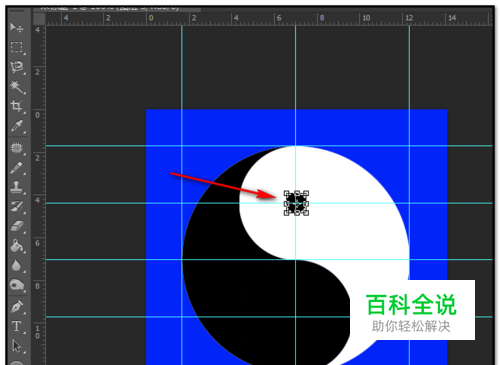Activate the Magic Wand tool
Screen dimensions: 500x365
(x=16, y=87)
